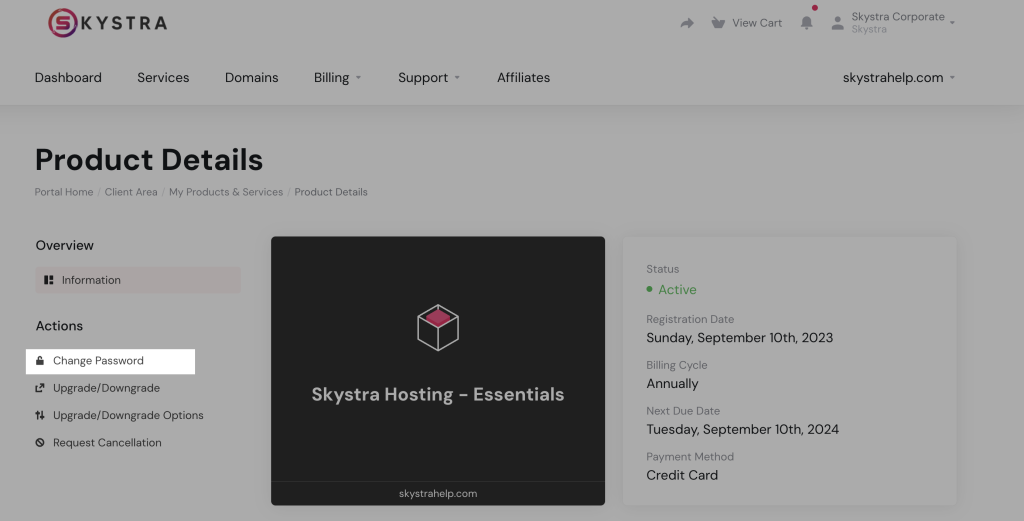
Task: Open notifications via the bell icon
Action: pyautogui.click(x=806, y=23)
